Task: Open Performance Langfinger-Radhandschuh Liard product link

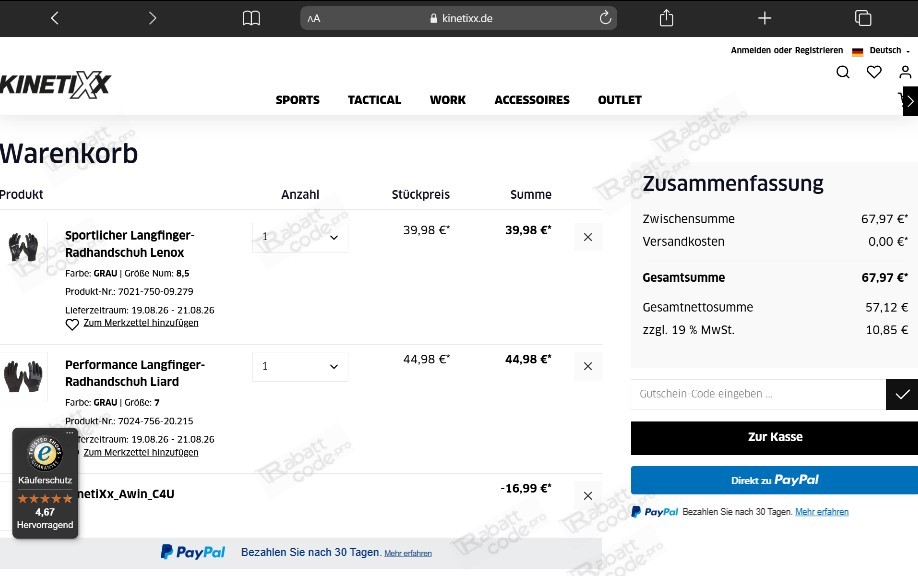Action: click(x=135, y=373)
